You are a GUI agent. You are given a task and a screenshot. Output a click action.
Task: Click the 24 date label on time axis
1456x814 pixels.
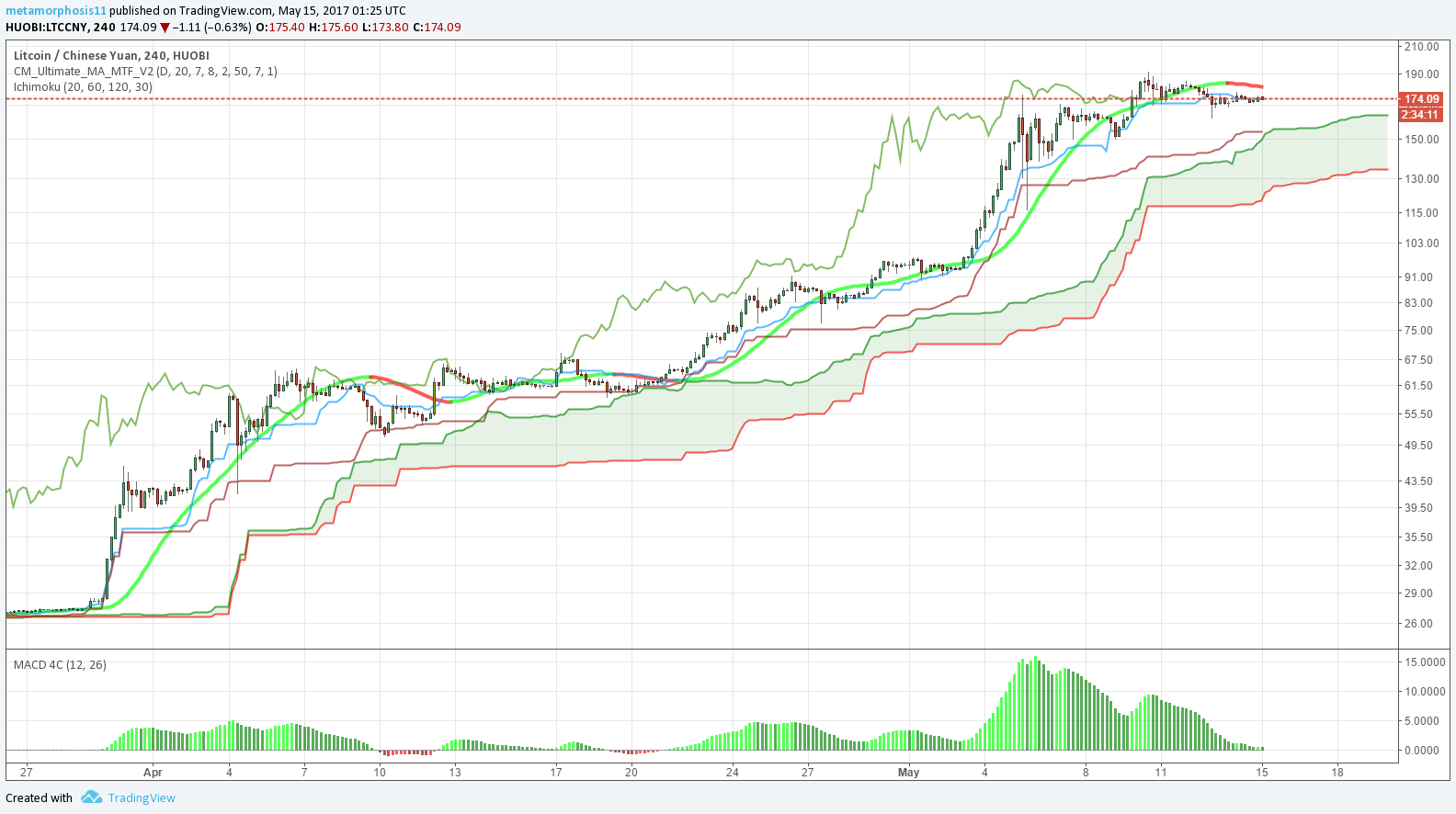(732, 772)
